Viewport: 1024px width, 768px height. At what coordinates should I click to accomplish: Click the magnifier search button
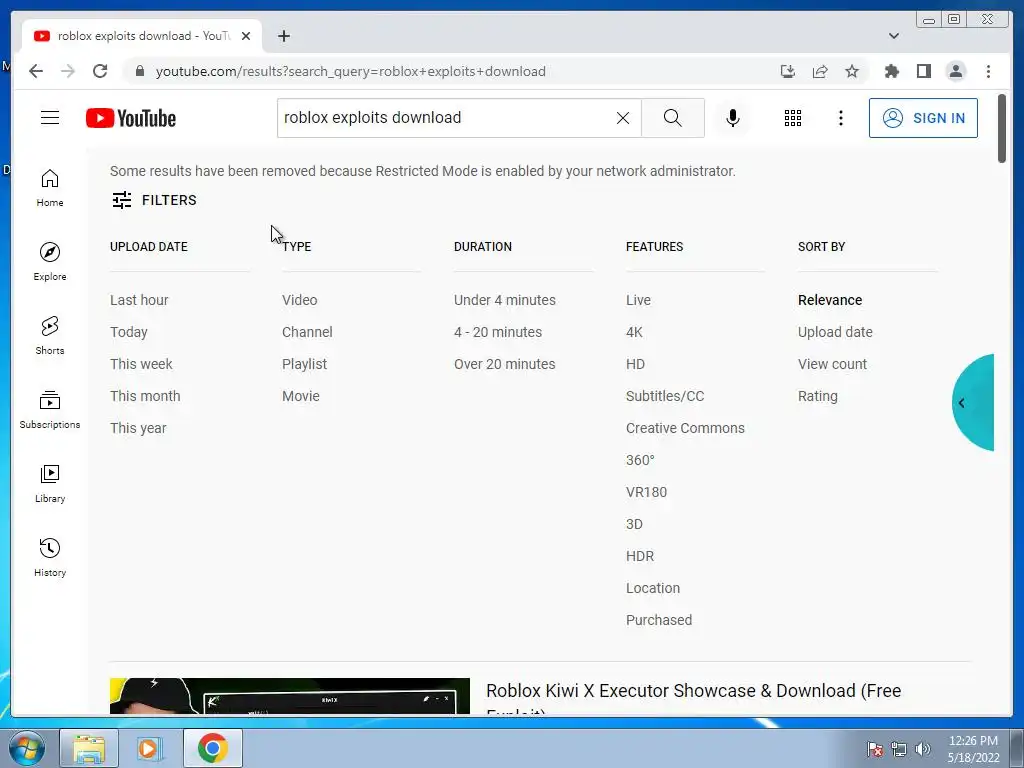(x=673, y=118)
